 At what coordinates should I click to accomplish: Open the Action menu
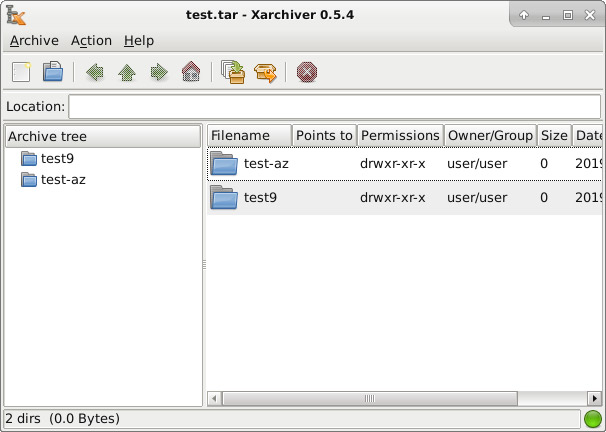91,41
